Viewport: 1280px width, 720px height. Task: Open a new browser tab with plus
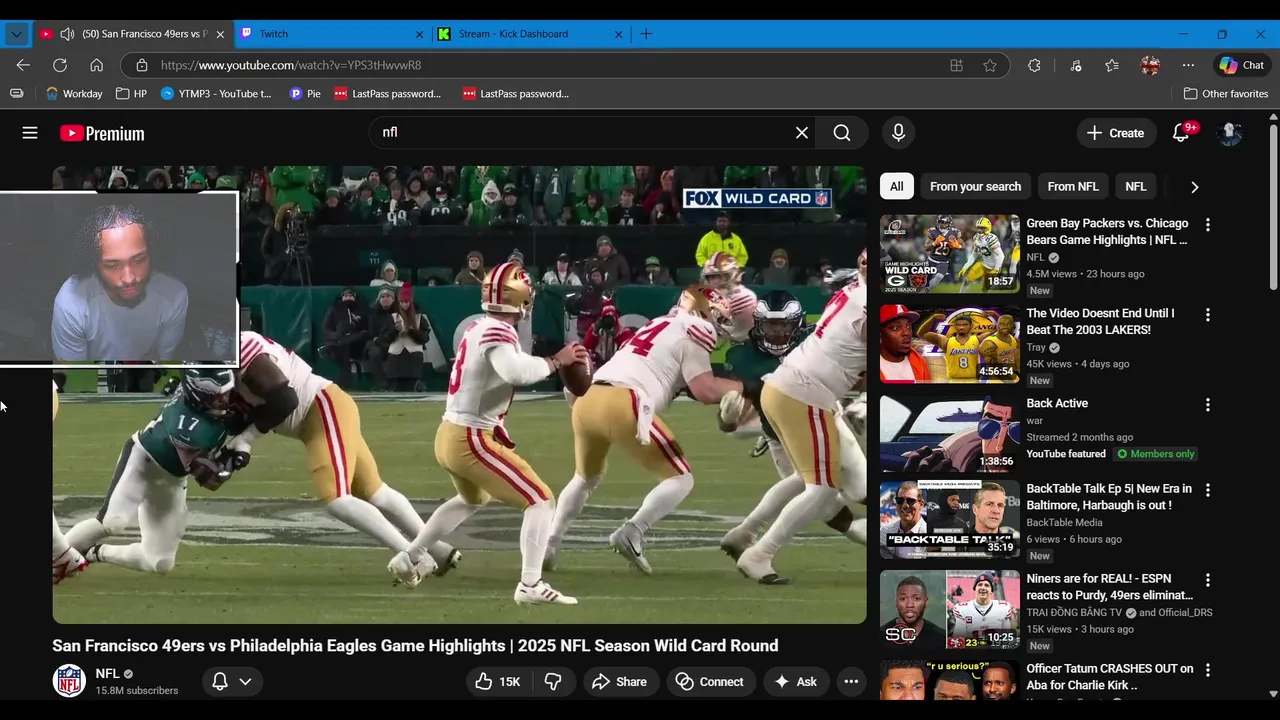click(x=646, y=34)
